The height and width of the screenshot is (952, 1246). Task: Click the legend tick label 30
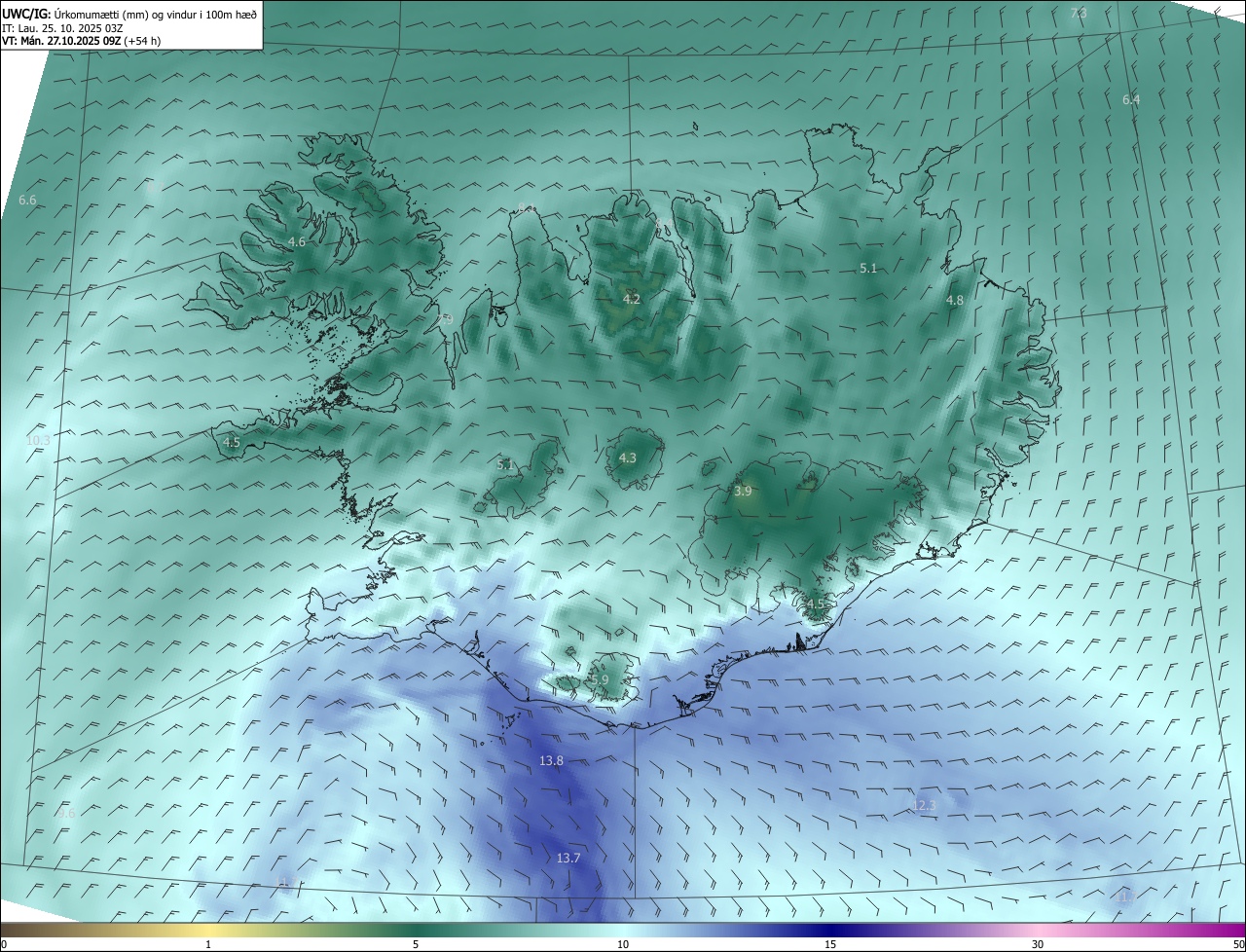click(x=1038, y=944)
